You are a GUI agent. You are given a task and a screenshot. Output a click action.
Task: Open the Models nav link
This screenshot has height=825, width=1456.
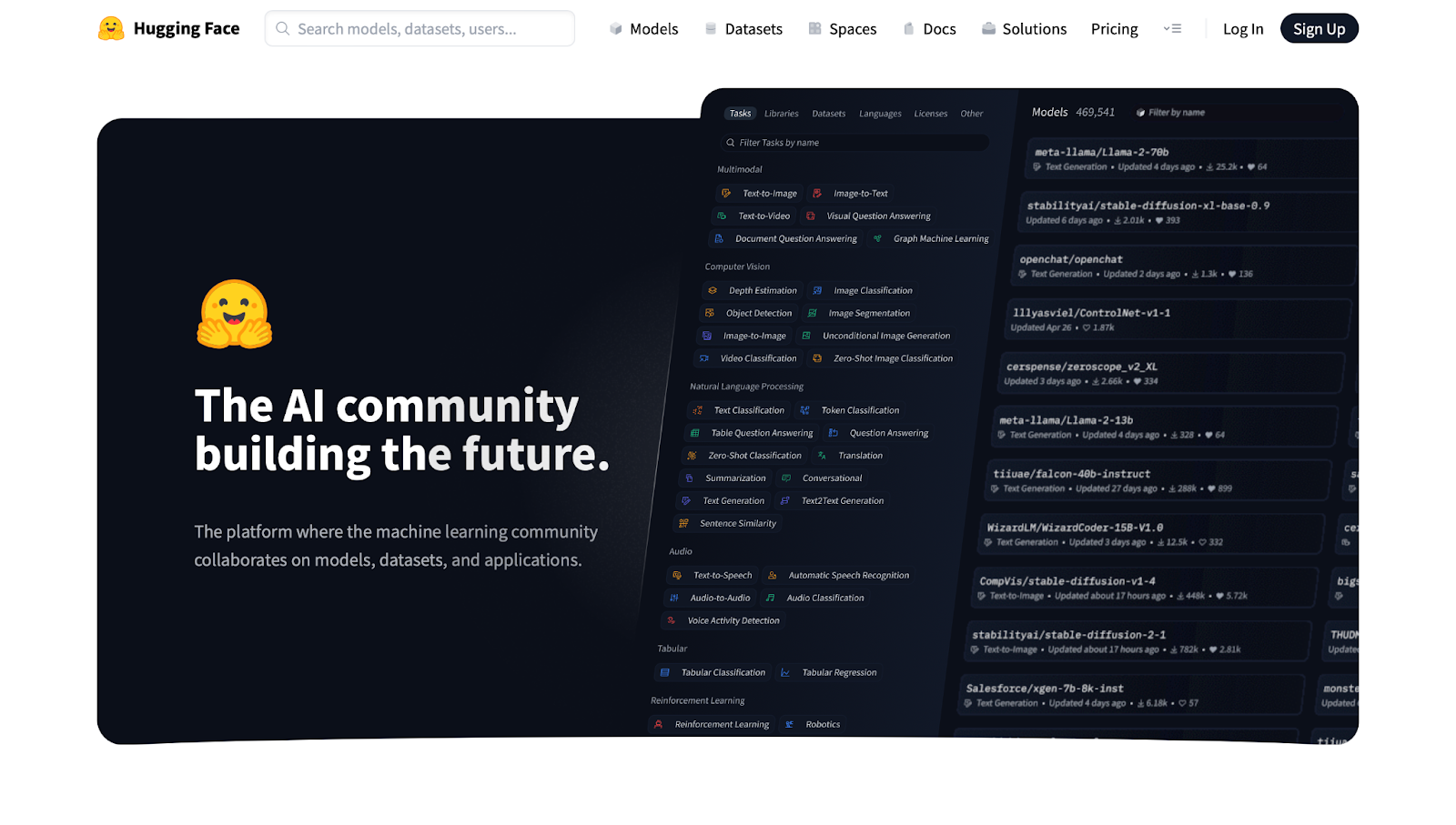point(644,29)
